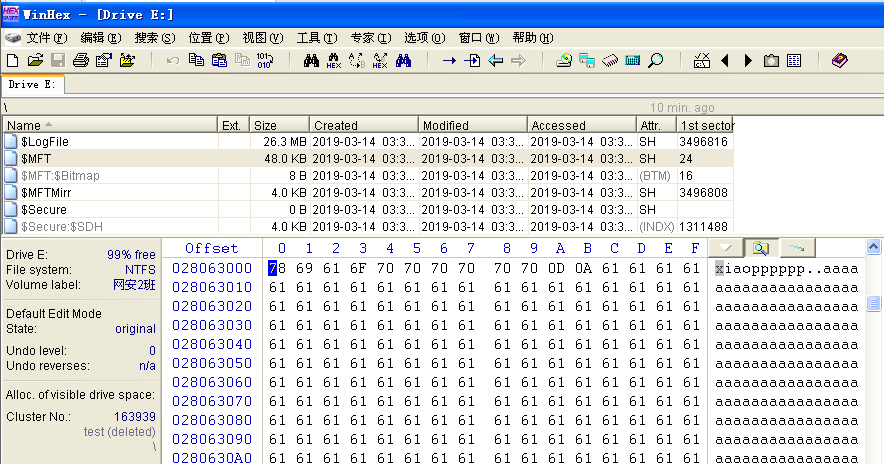Screen dimensions: 884x464
Task: Sort file list by Accessed column
Action: pyautogui.click(x=581, y=125)
